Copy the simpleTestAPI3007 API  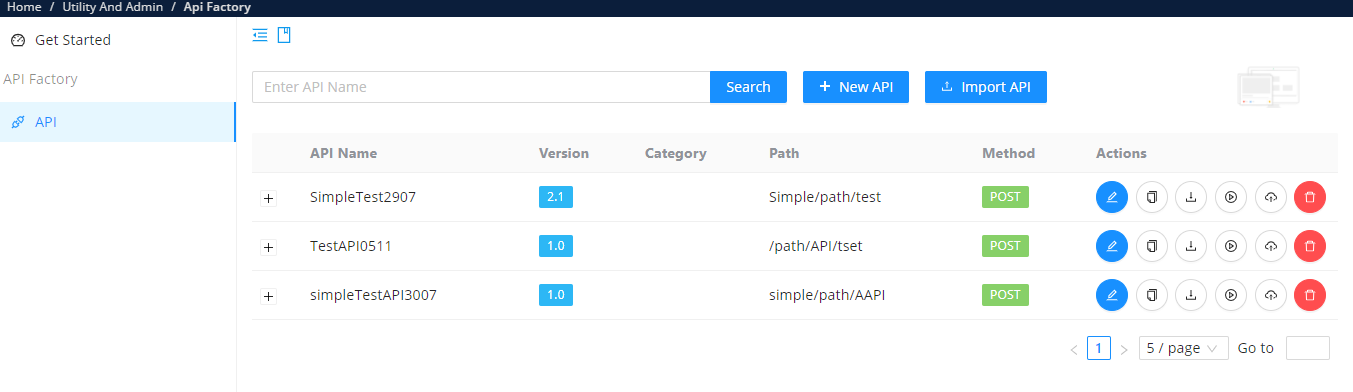[x=1152, y=295]
